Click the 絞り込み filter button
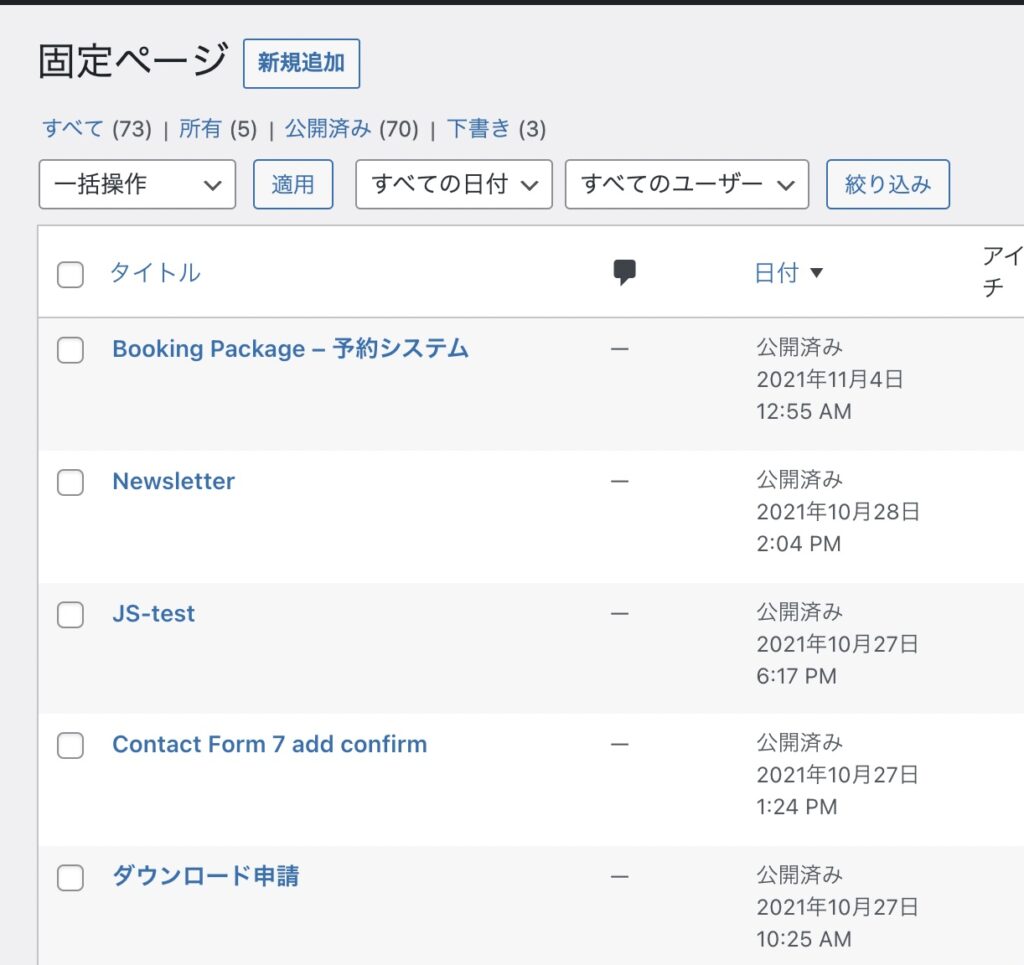This screenshot has width=1024, height=965. point(887,184)
